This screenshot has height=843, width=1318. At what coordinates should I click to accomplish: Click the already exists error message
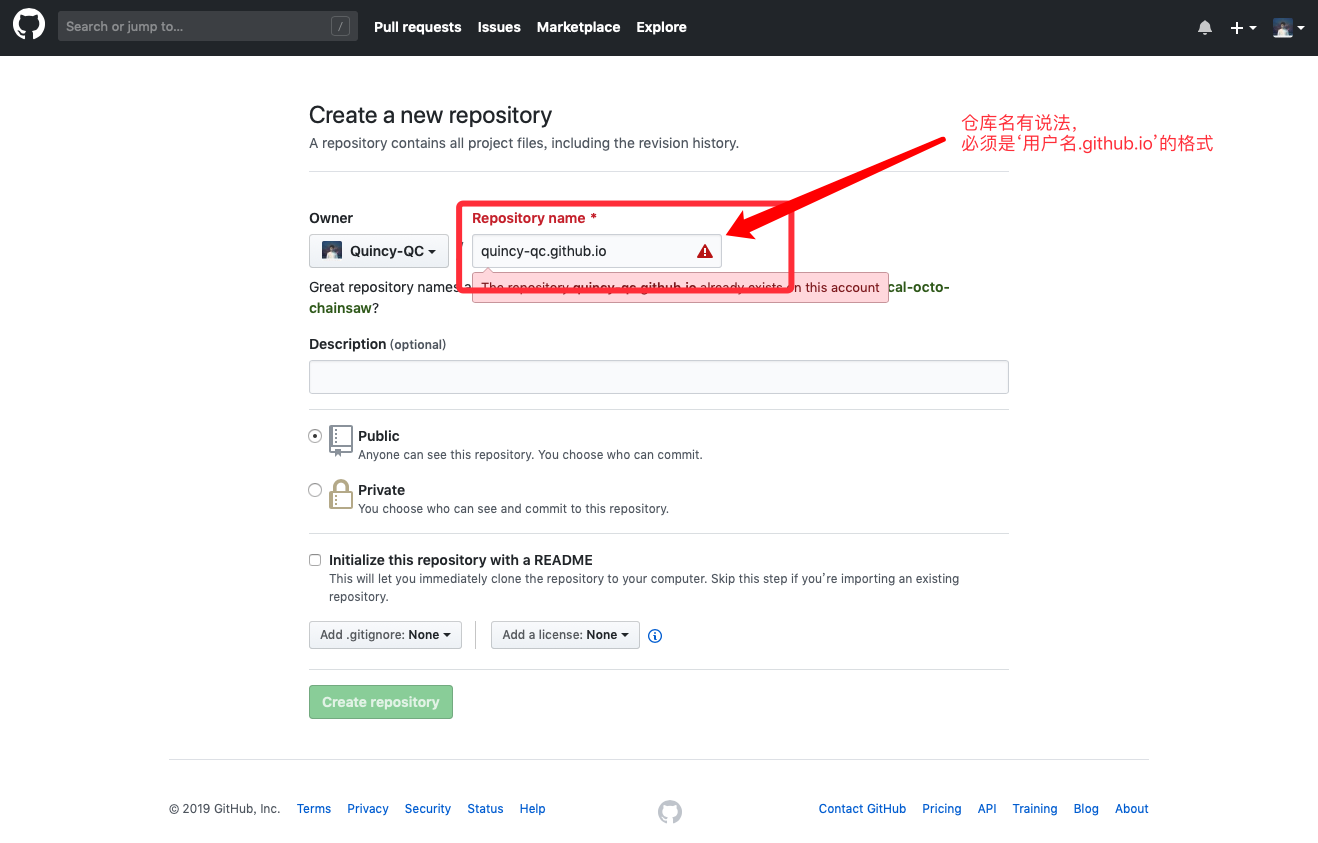point(680,287)
